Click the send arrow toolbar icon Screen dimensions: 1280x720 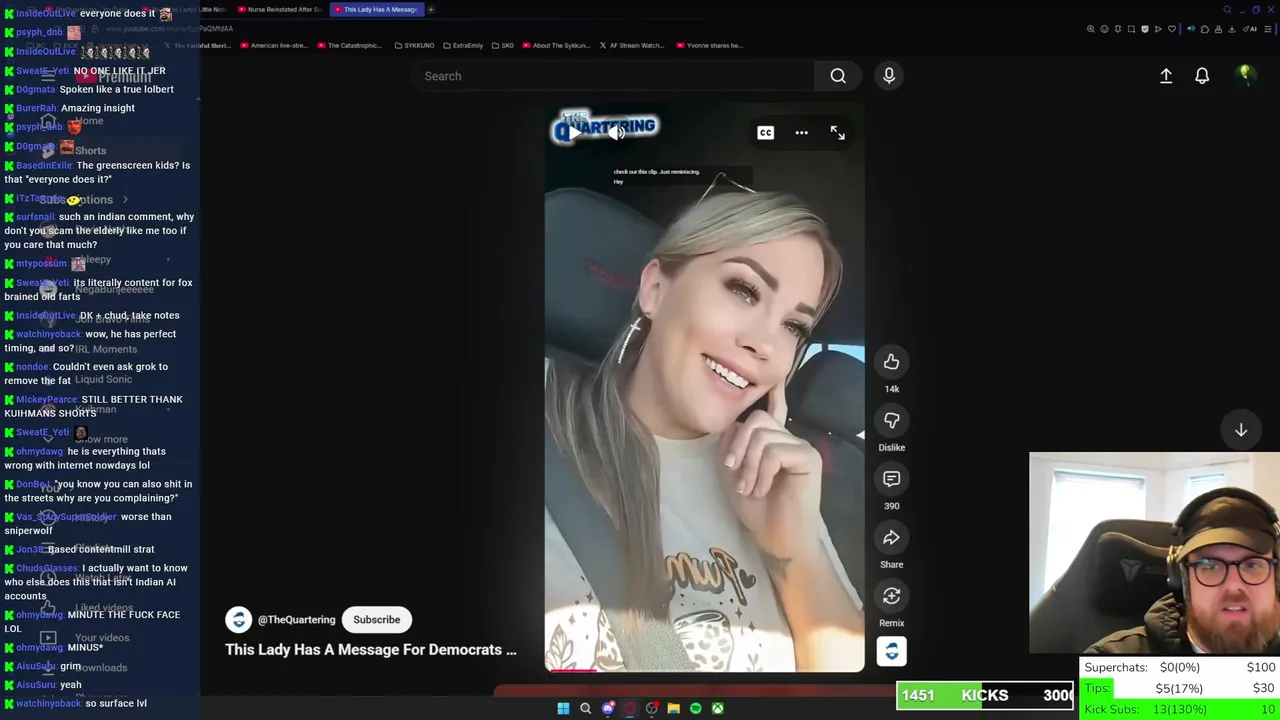coord(1158,29)
